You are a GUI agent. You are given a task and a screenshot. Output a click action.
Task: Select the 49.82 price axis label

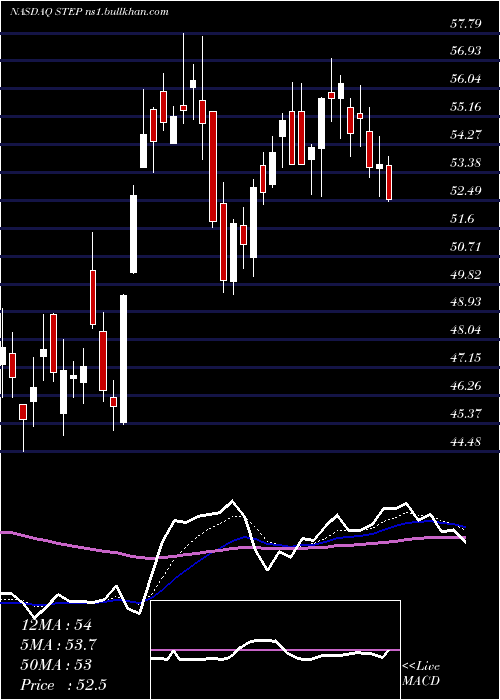[466, 274]
